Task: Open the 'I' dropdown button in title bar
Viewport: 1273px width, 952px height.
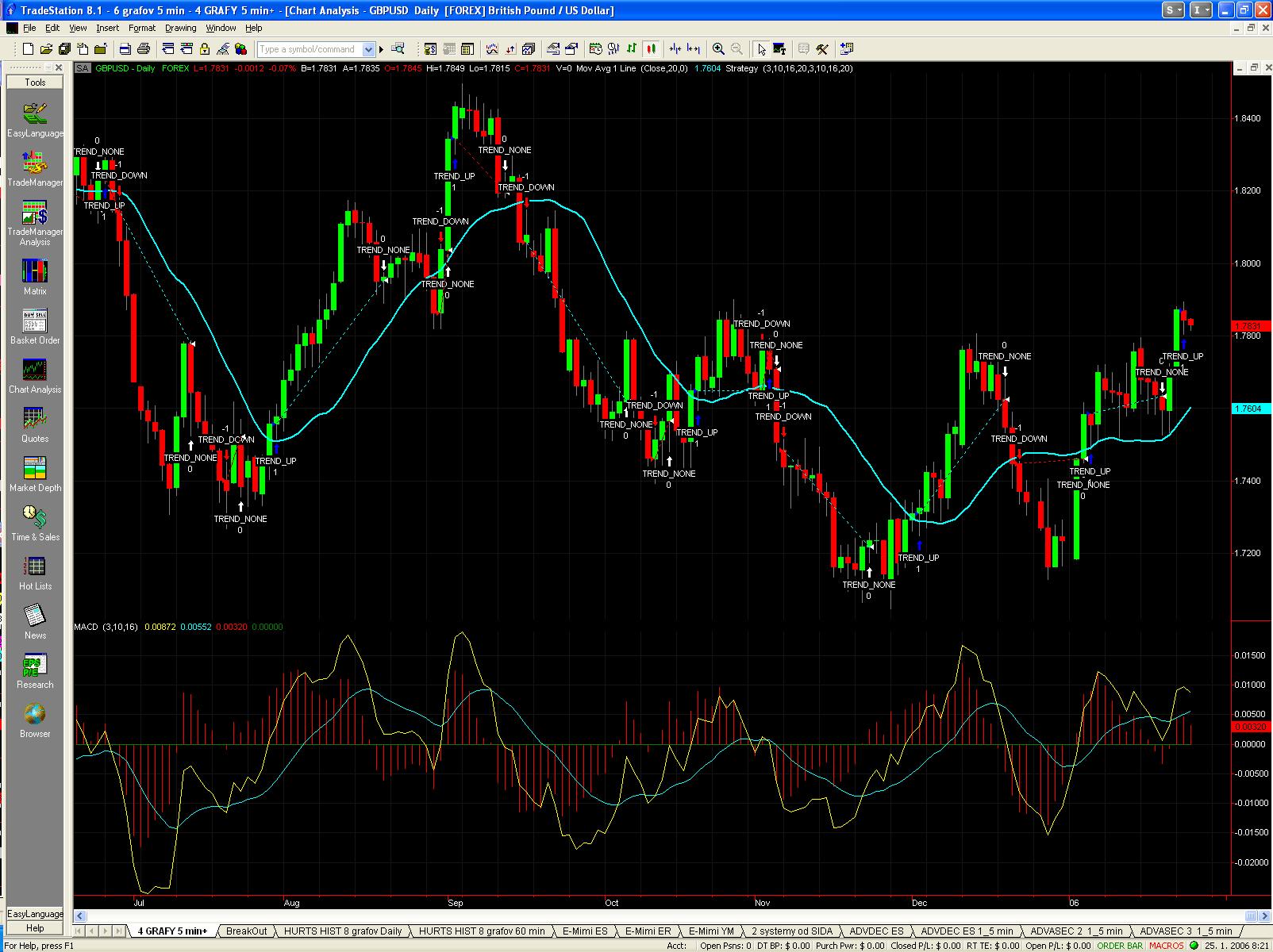Action: point(1202,10)
